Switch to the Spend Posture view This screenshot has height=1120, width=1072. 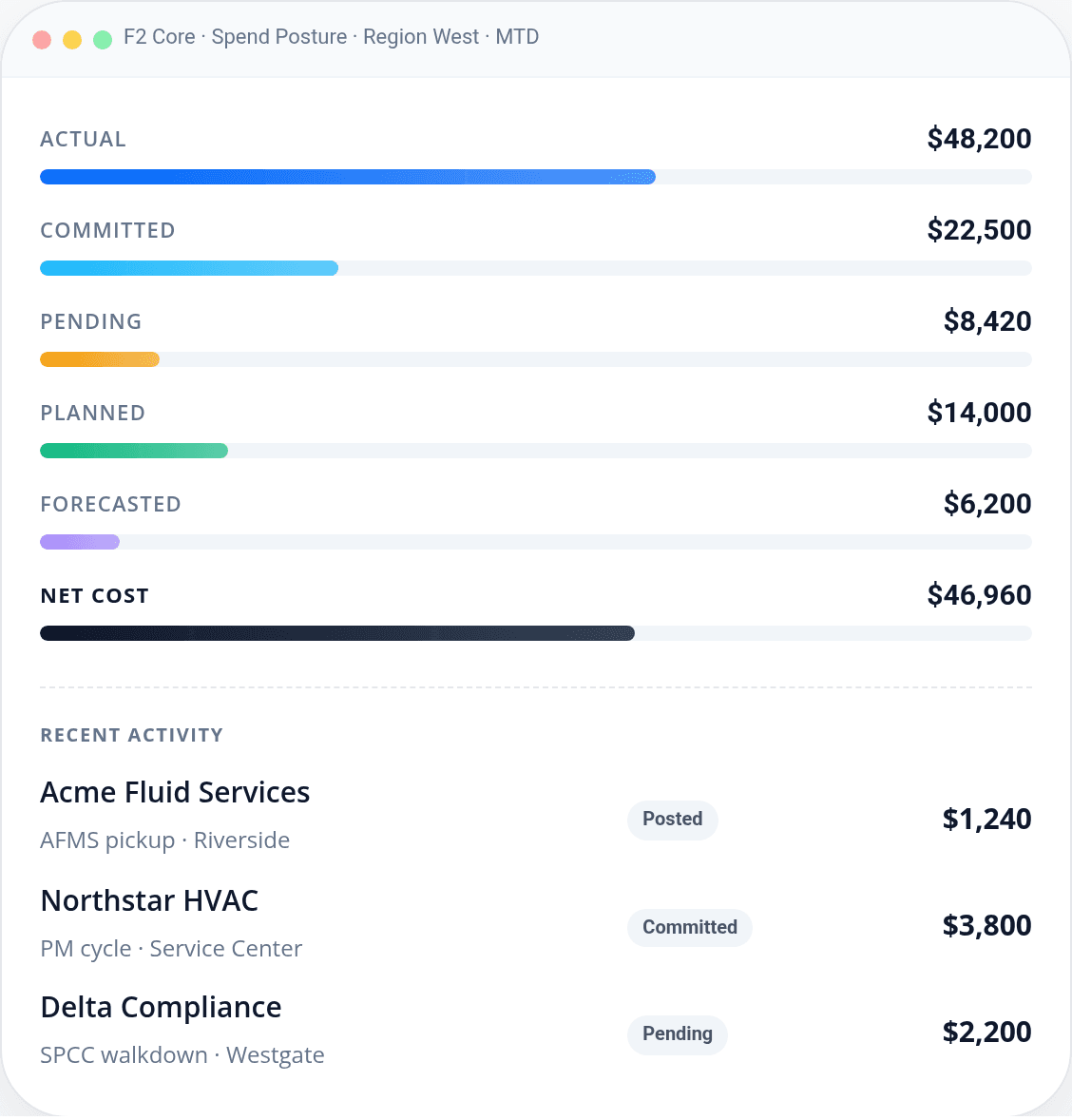coord(278,36)
